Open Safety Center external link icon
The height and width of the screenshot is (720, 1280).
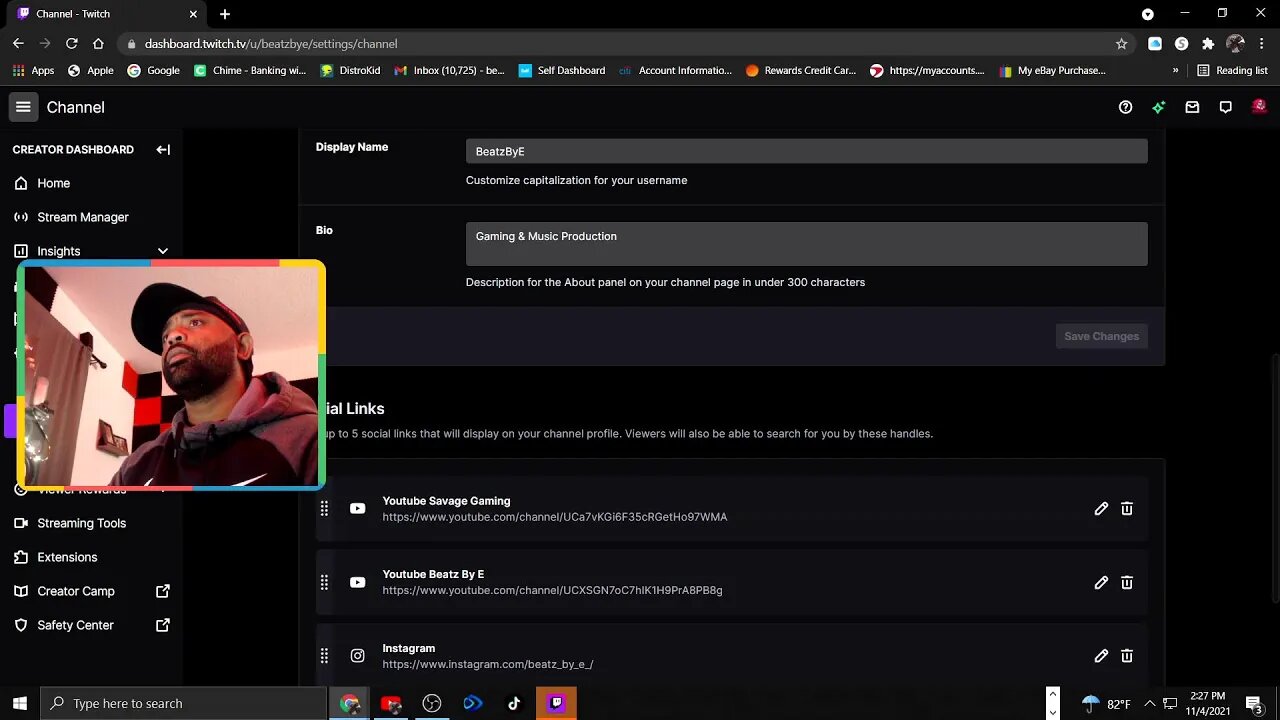163,625
